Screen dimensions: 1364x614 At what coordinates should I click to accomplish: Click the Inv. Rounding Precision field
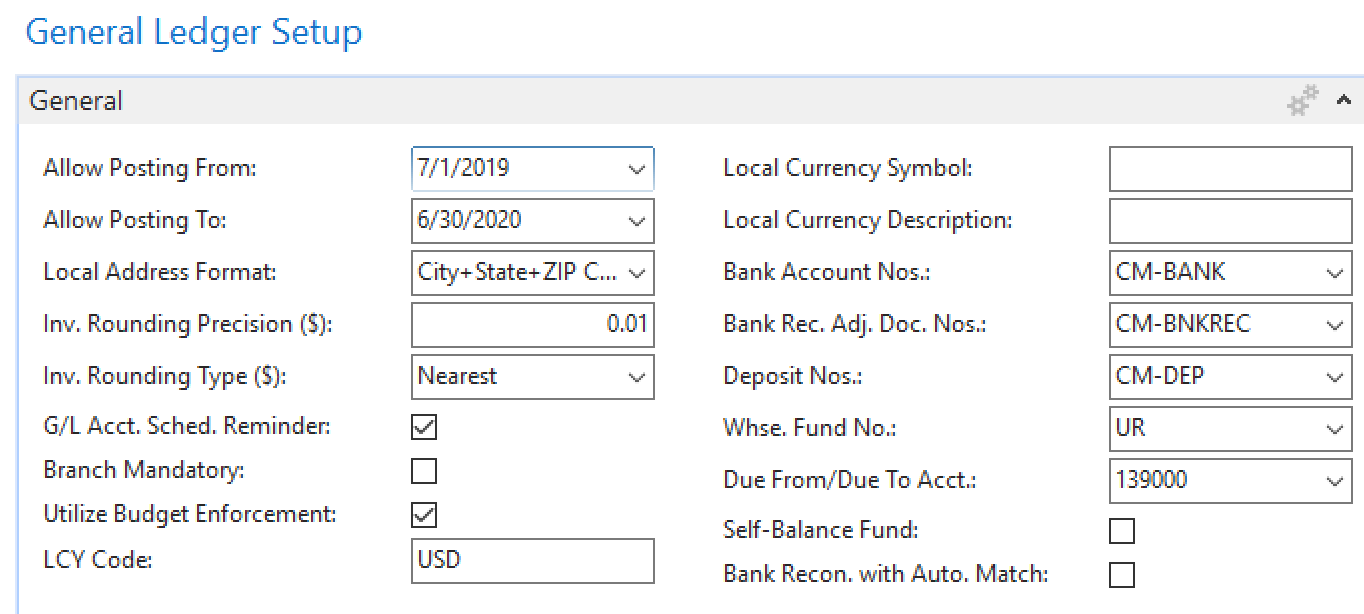[x=532, y=325]
